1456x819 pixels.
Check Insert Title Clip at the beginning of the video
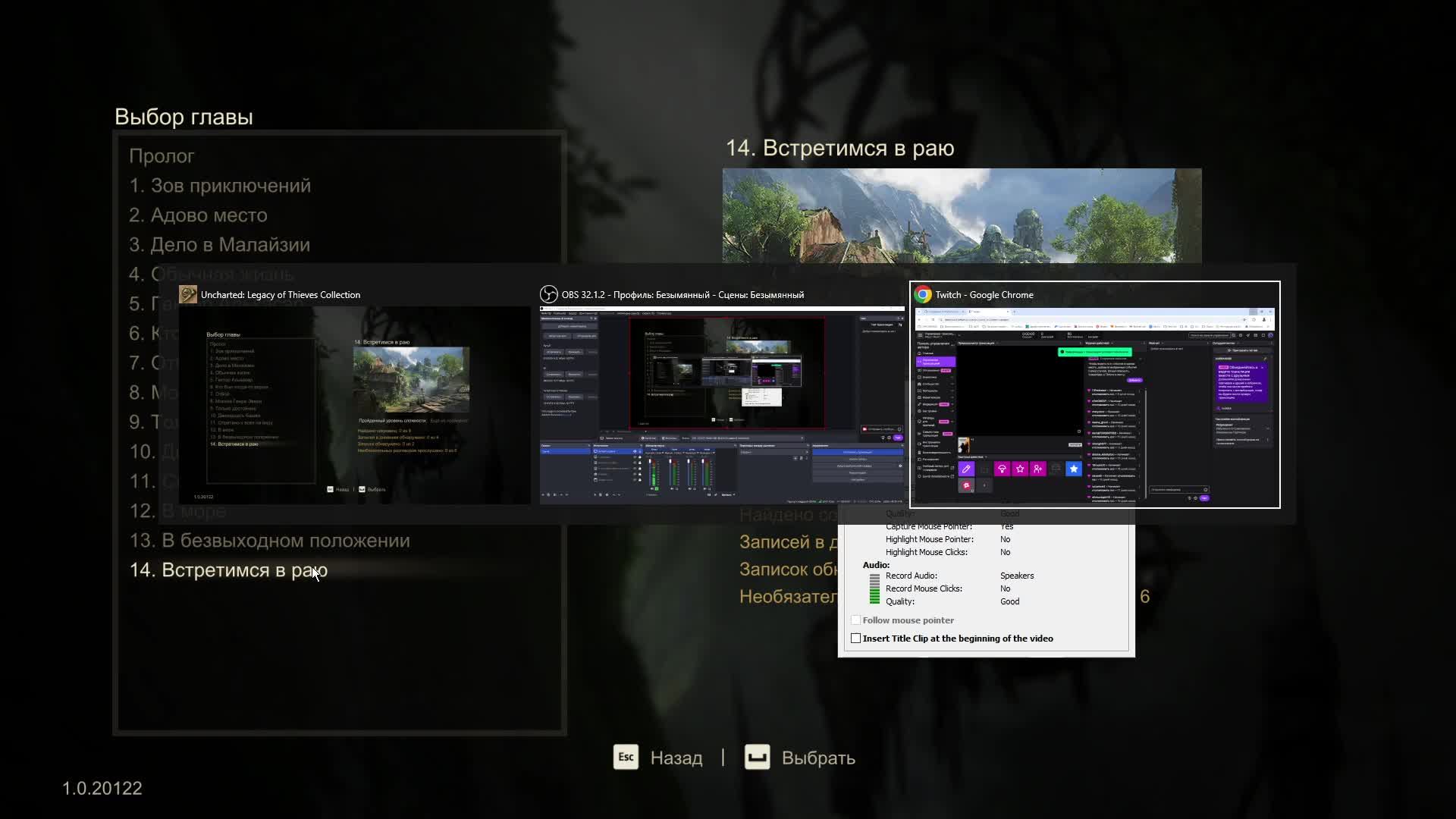coord(856,638)
